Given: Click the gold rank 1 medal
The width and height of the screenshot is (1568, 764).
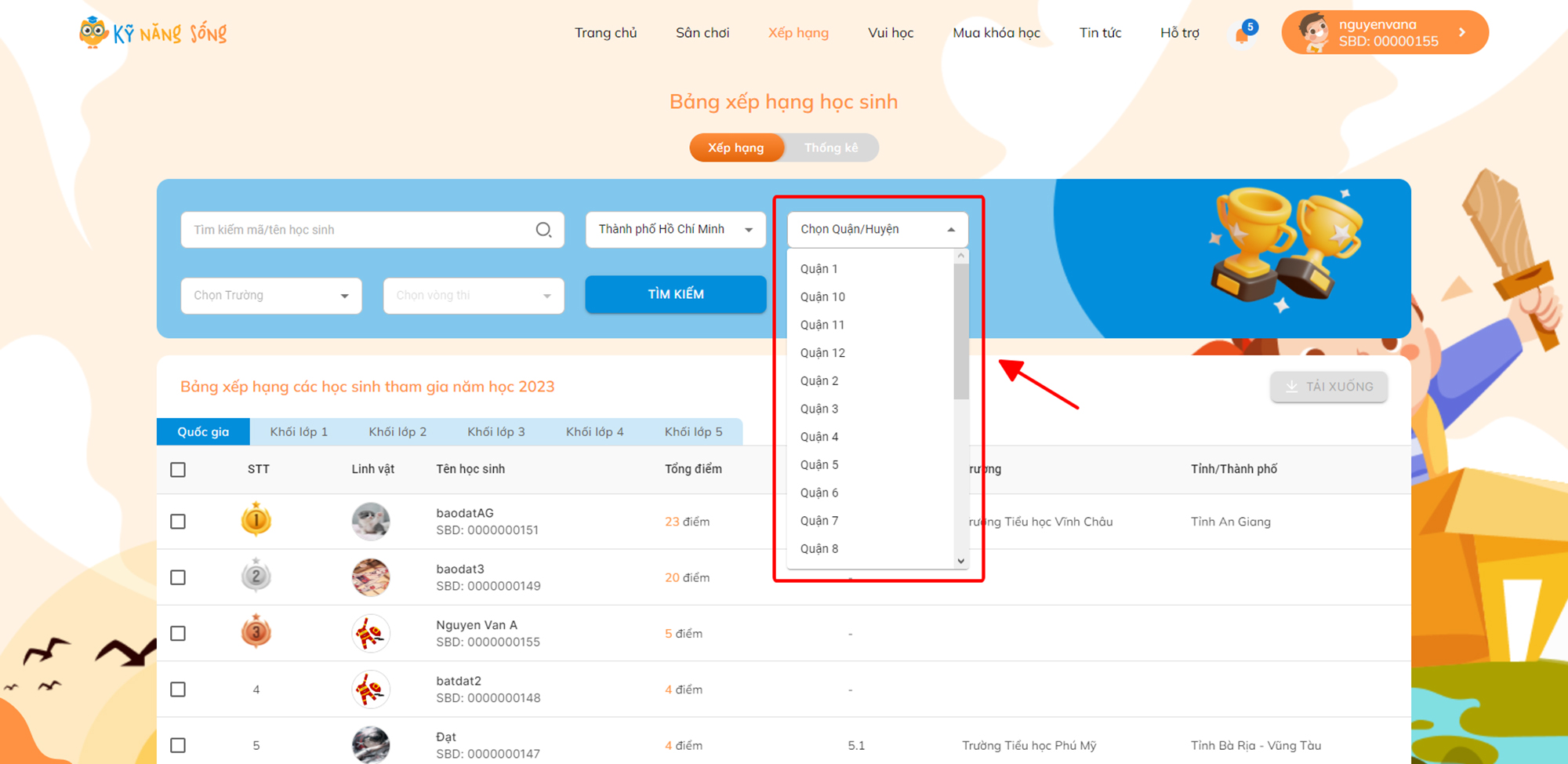Looking at the screenshot, I should pyautogui.click(x=256, y=520).
